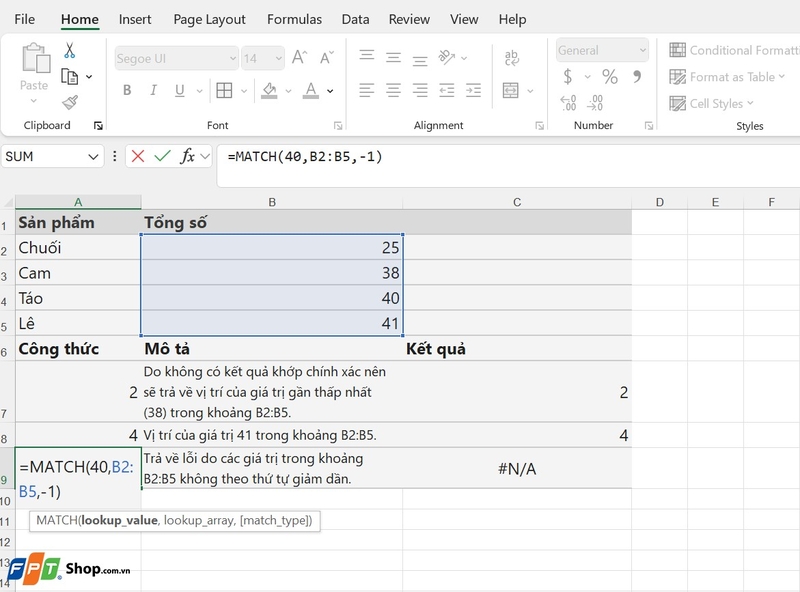
Task: Select the Conditional Formatting icon
Action: pyautogui.click(x=678, y=50)
